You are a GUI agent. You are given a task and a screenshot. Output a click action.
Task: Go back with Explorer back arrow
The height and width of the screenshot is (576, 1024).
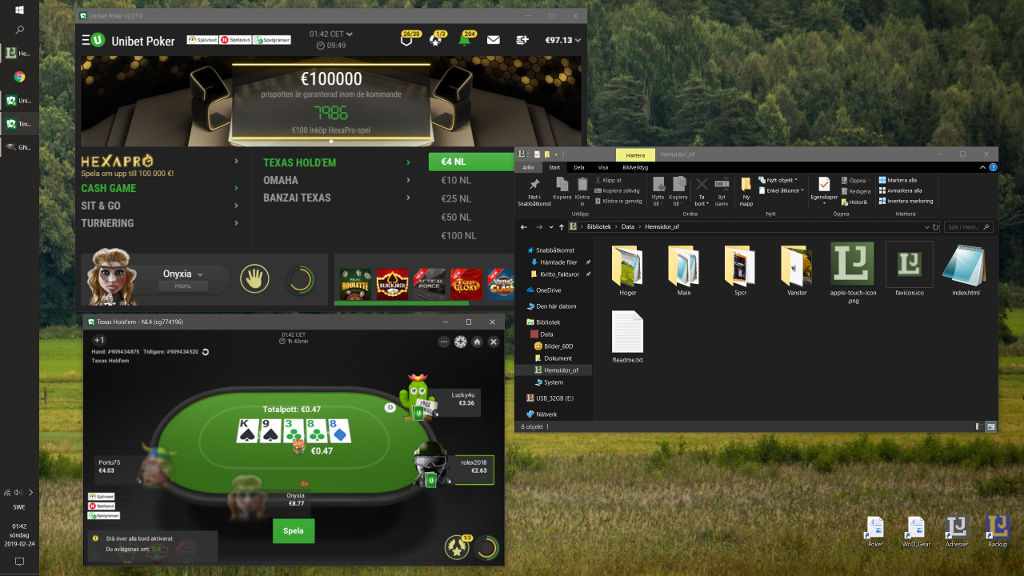524,227
